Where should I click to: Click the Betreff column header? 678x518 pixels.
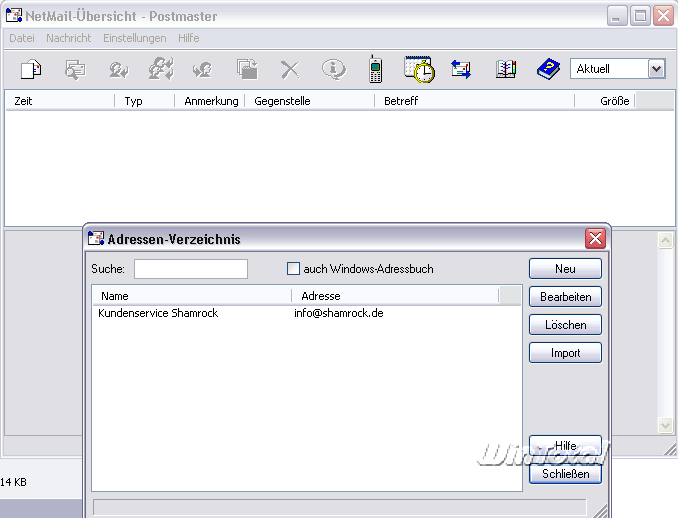tap(474, 101)
